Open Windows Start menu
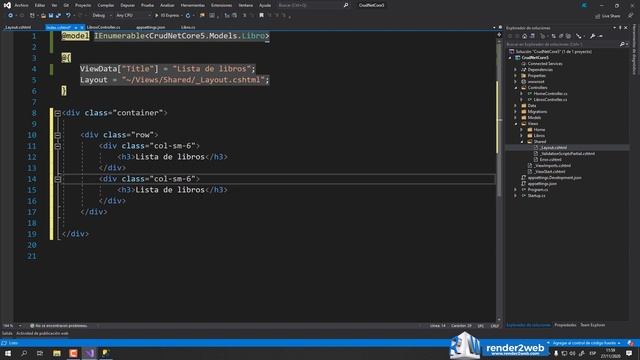The width and height of the screenshot is (640, 360). click(8, 353)
